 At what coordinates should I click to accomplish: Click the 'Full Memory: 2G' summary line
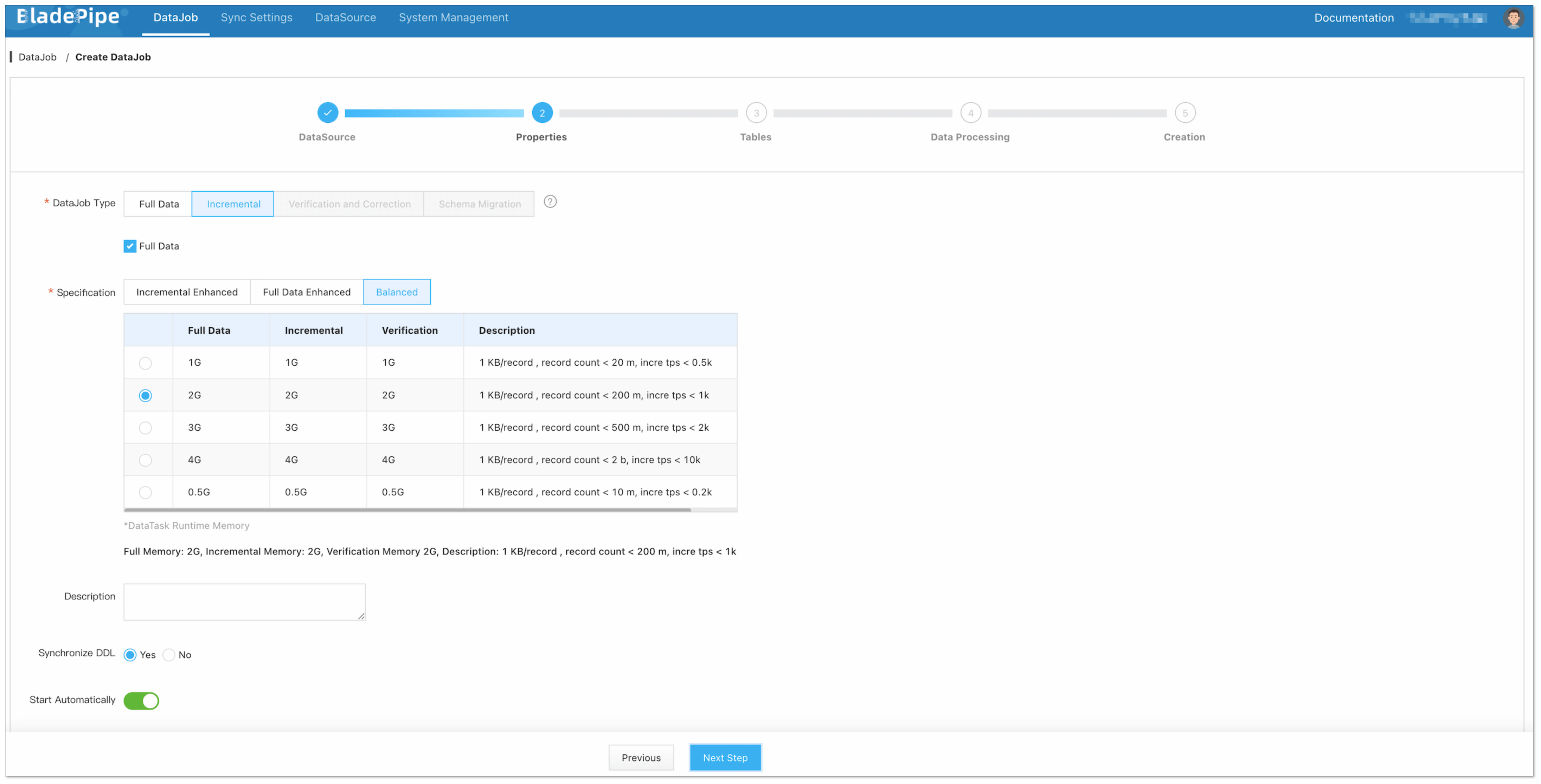pos(429,551)
